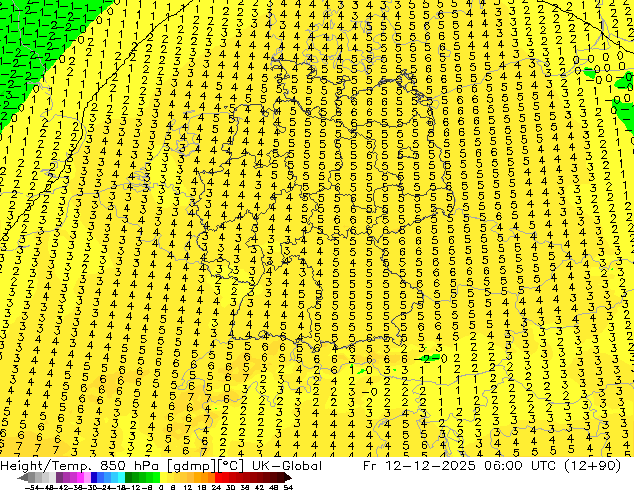Click the purple segment of the temperature legend
The width and height of the screenshot is (634, 490).
tap(73, 478)
